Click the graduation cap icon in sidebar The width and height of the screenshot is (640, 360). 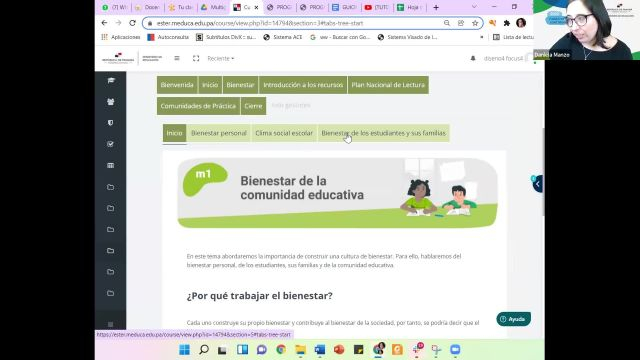pos(111,80)
